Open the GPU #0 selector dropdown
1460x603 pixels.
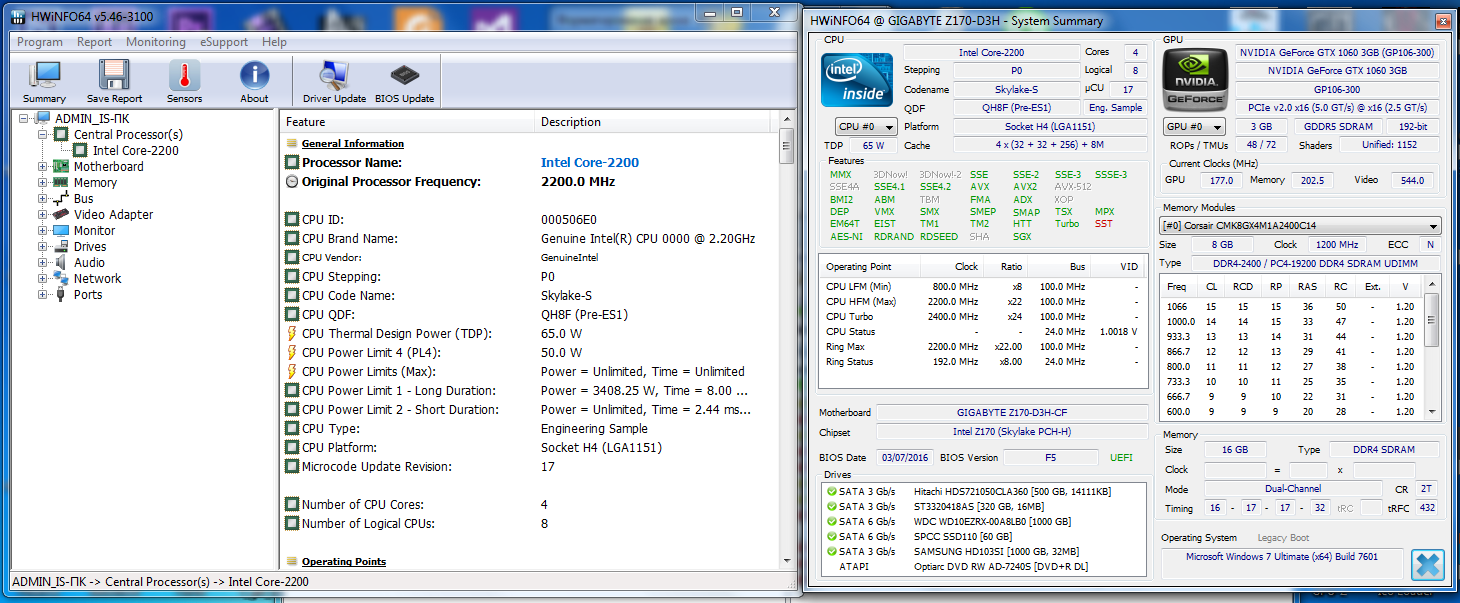1194,127
